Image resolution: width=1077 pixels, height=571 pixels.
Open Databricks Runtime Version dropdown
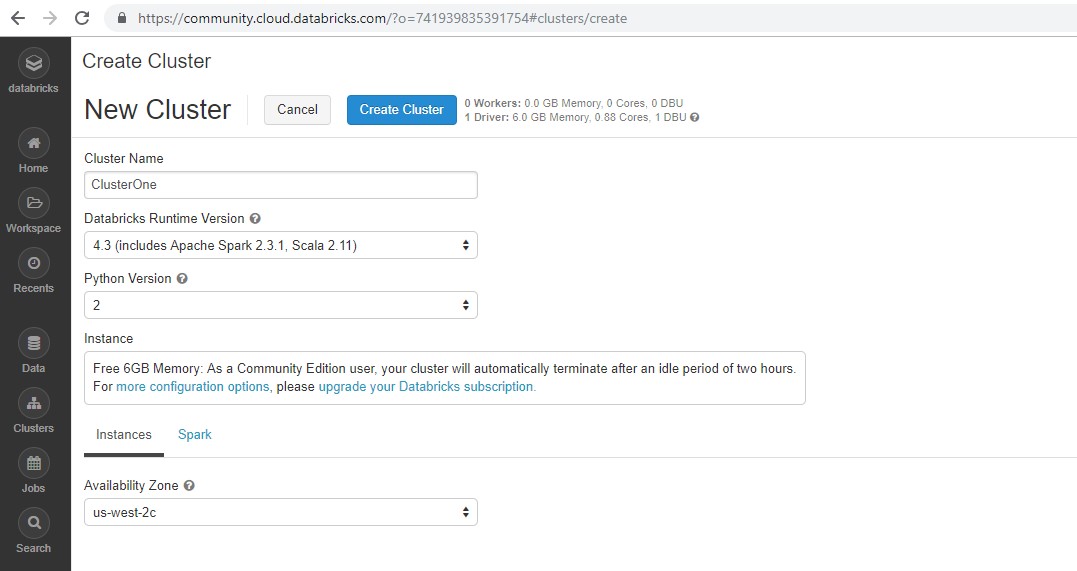(280, 245)
